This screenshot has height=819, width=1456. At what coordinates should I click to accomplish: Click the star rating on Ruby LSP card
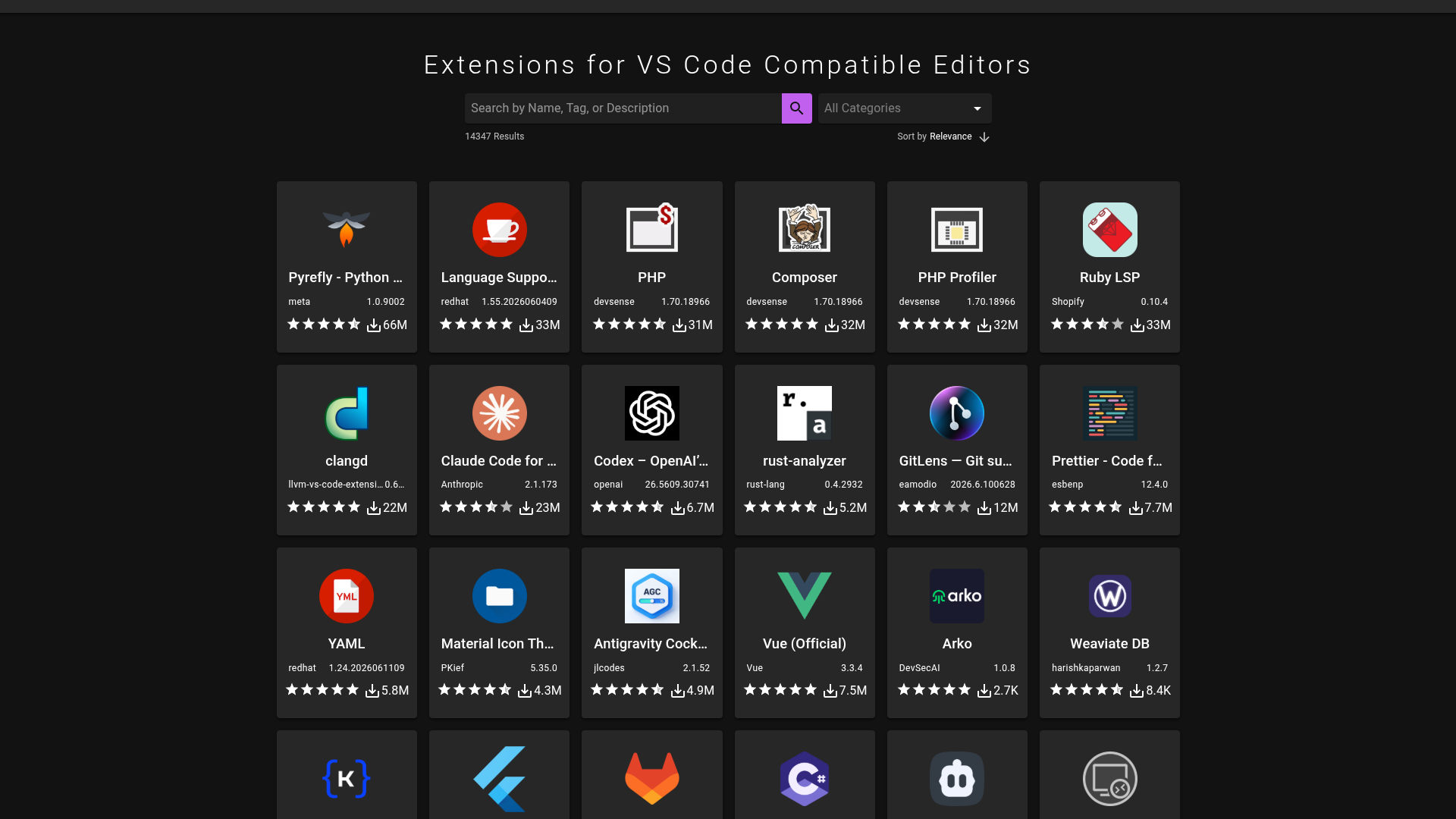1087,325
